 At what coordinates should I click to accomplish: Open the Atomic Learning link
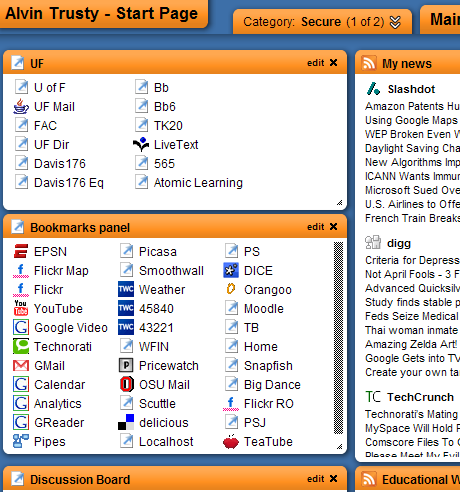(198, 183)
